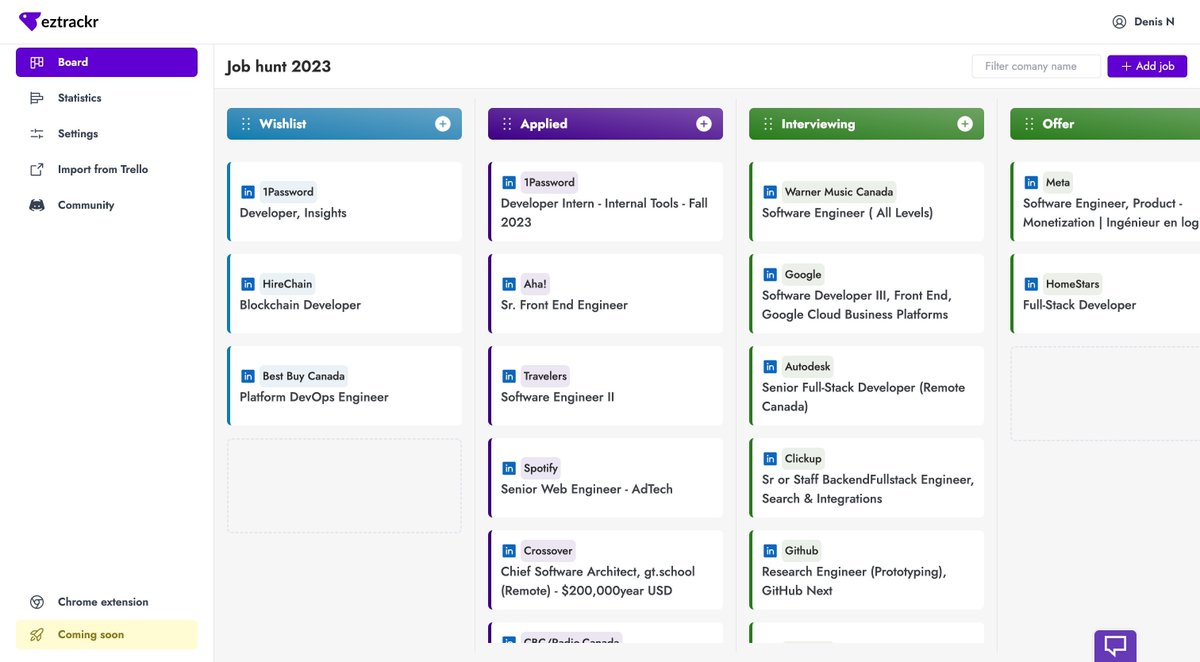1200x662 pixels.
Task: Open the Senior Web Engineer - AdTech card
Action: tap(605, 478)
